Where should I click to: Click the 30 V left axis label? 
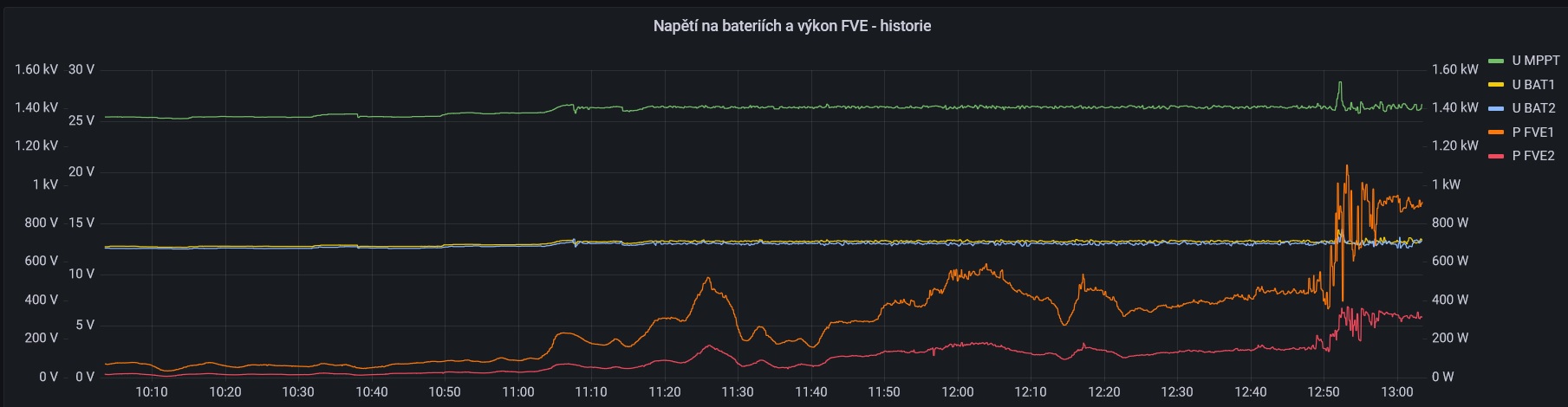pyautogui.click(x=81, y=69)
